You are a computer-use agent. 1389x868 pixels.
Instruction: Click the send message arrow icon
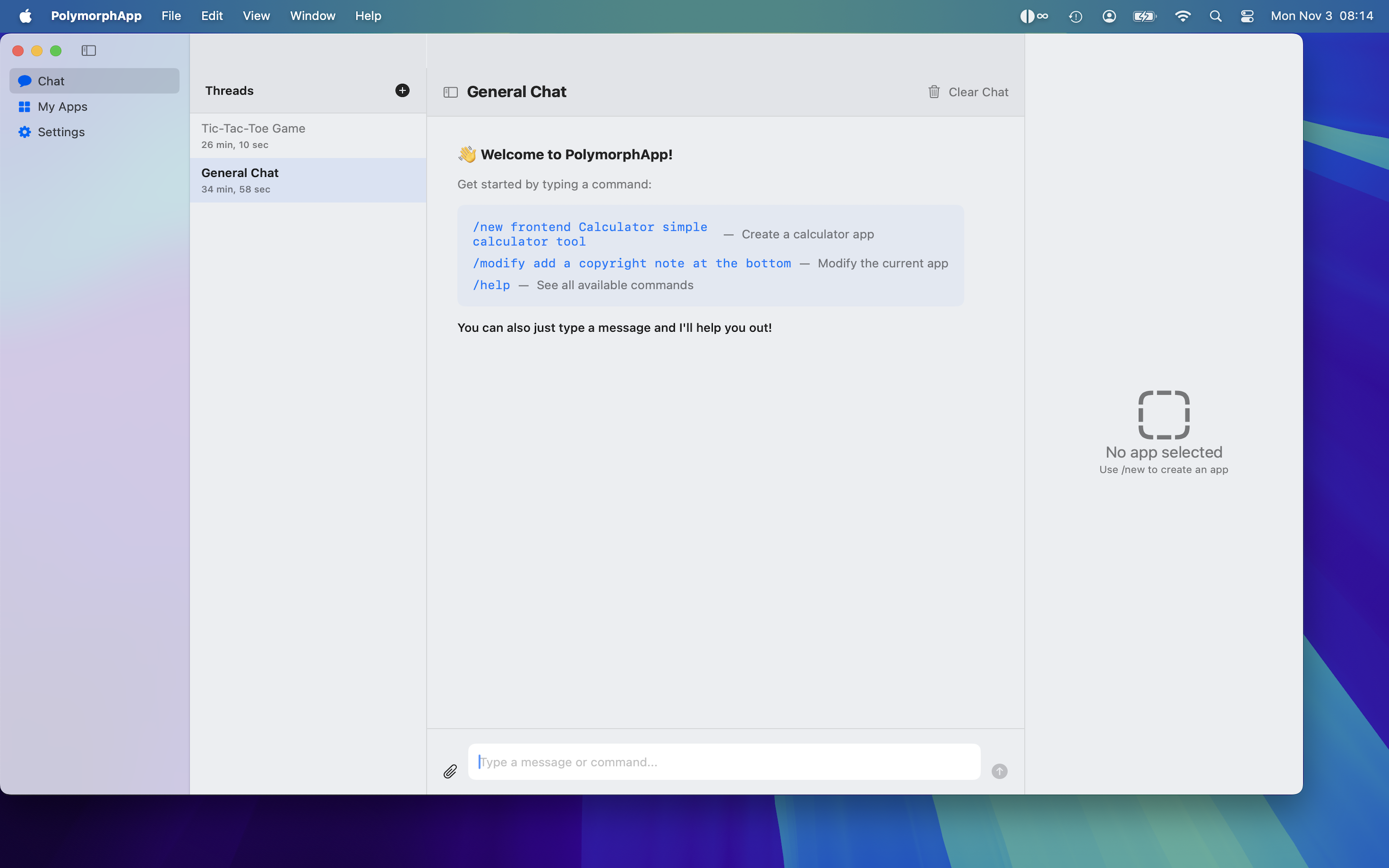[999, 771]
